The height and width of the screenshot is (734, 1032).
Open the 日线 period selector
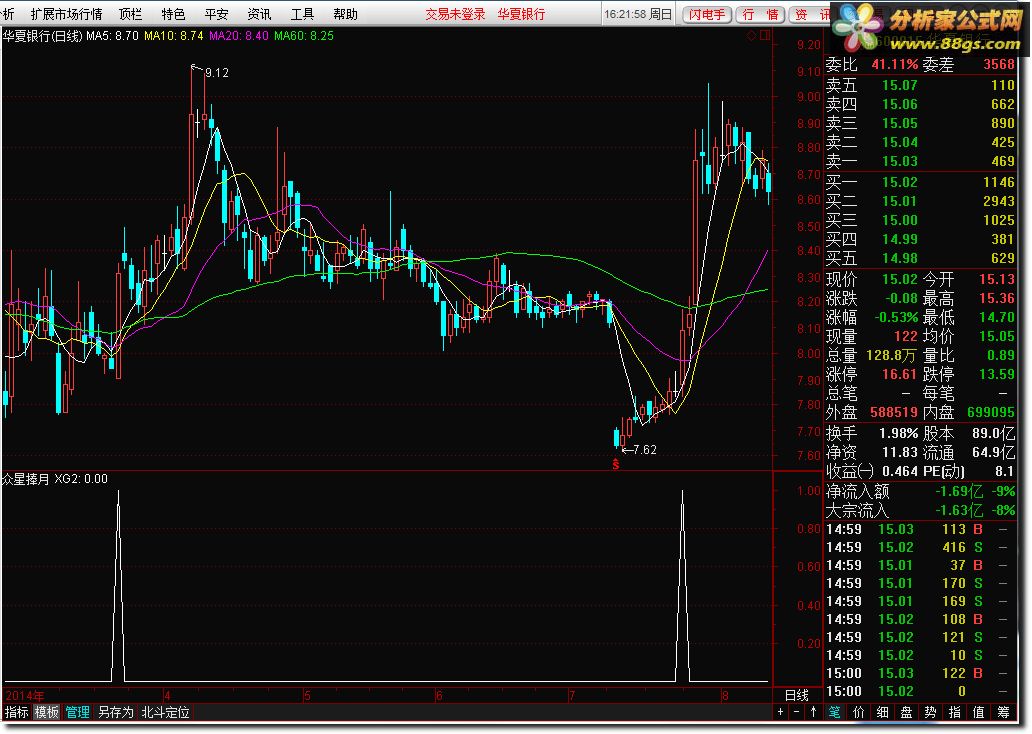tap(796, 695)
